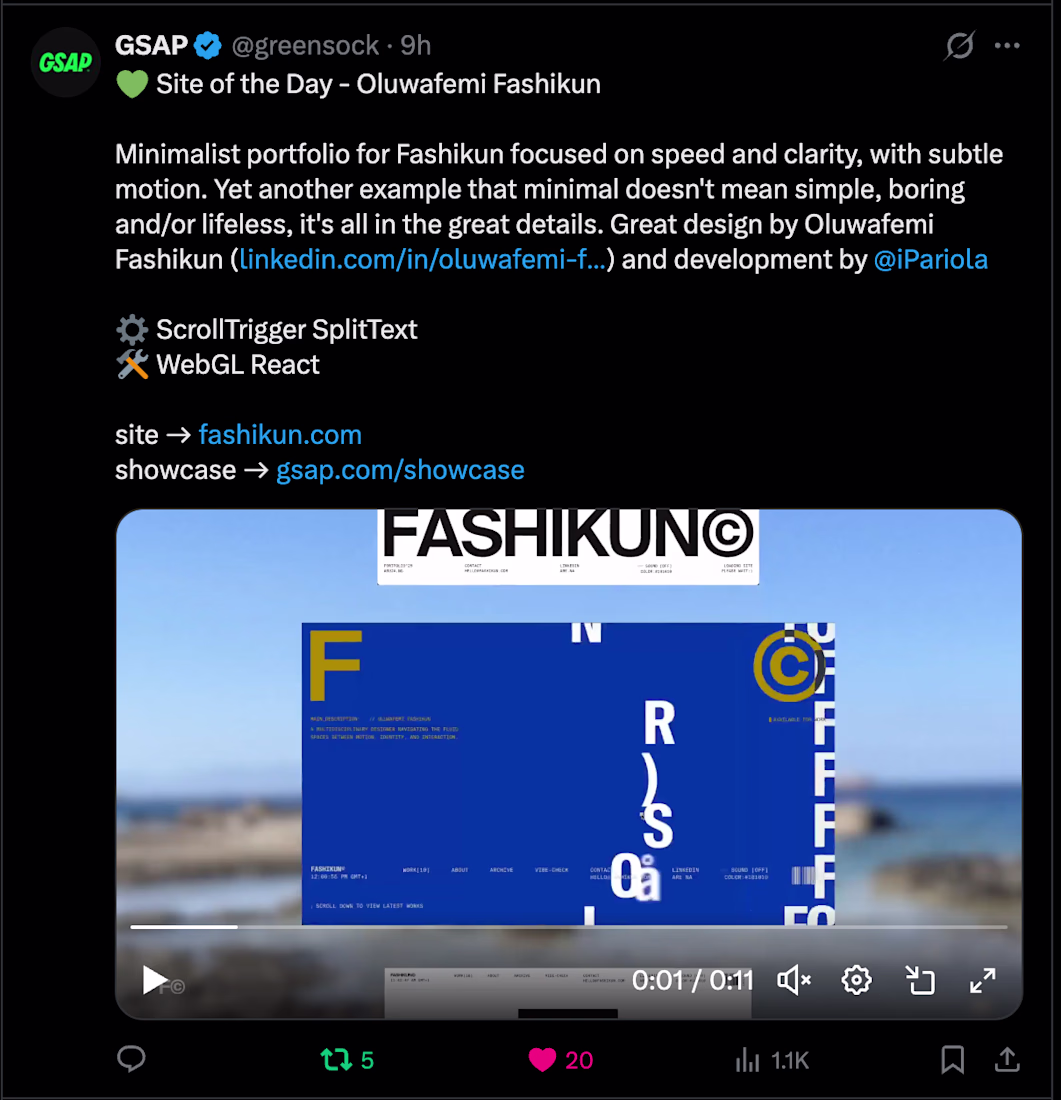Click the share upload icon
The image size is (1061, 1100).
coord(1007,1059)
